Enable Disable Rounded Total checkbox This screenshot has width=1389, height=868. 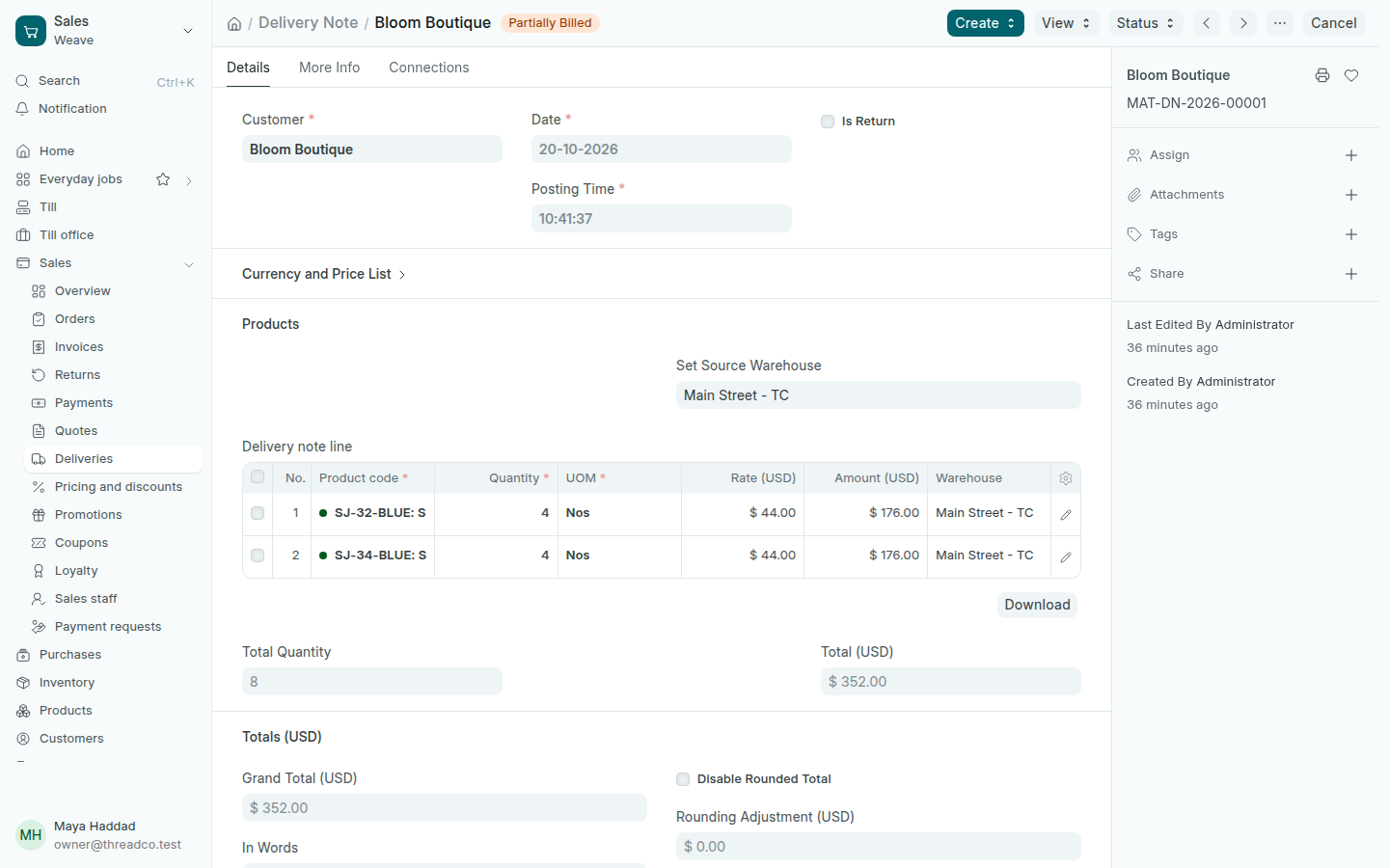coord(683,779)
